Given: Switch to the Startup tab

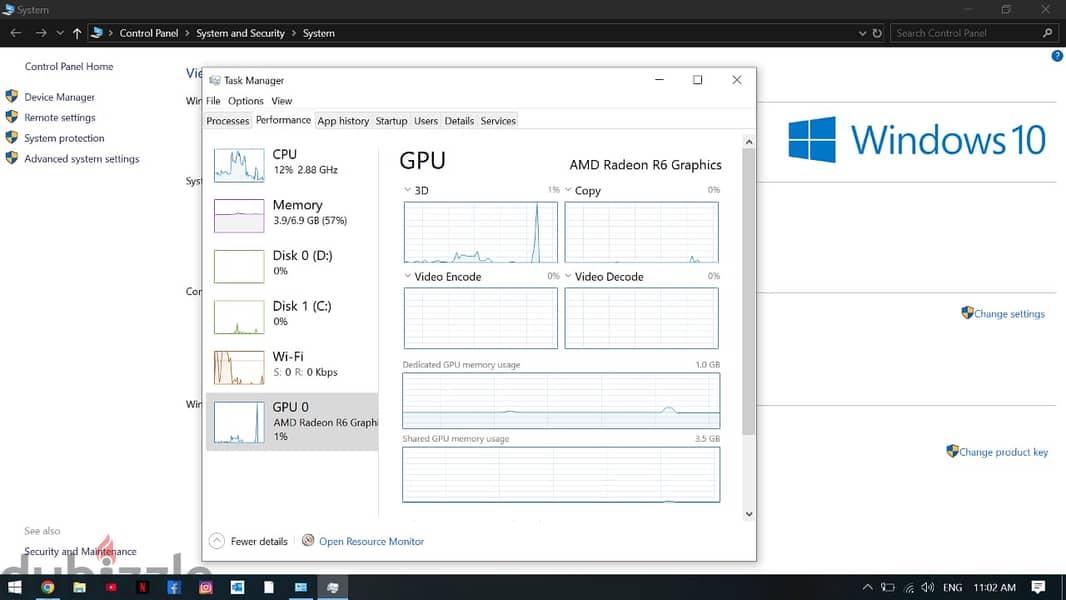Looking at the screenshot, I should 391,121.
